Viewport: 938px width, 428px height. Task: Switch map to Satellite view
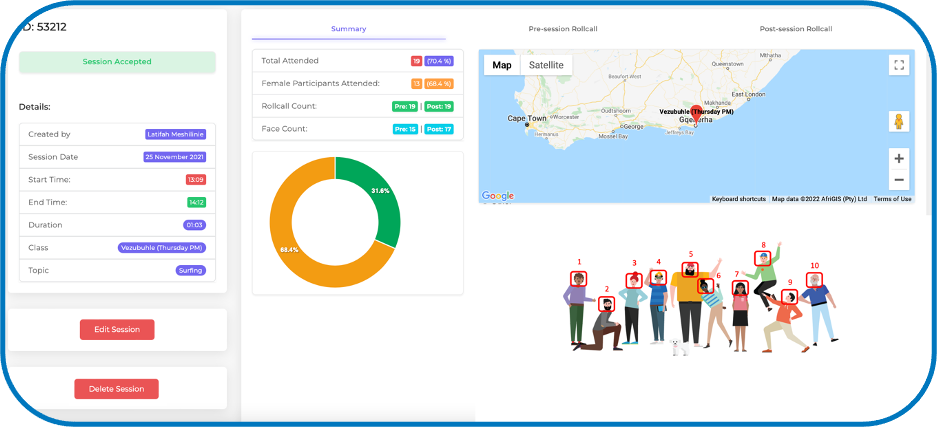(x=546, y=65)
